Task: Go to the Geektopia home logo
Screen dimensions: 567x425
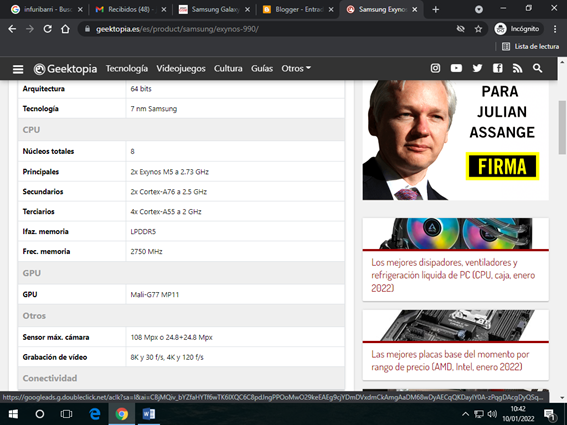Action: 65,69
